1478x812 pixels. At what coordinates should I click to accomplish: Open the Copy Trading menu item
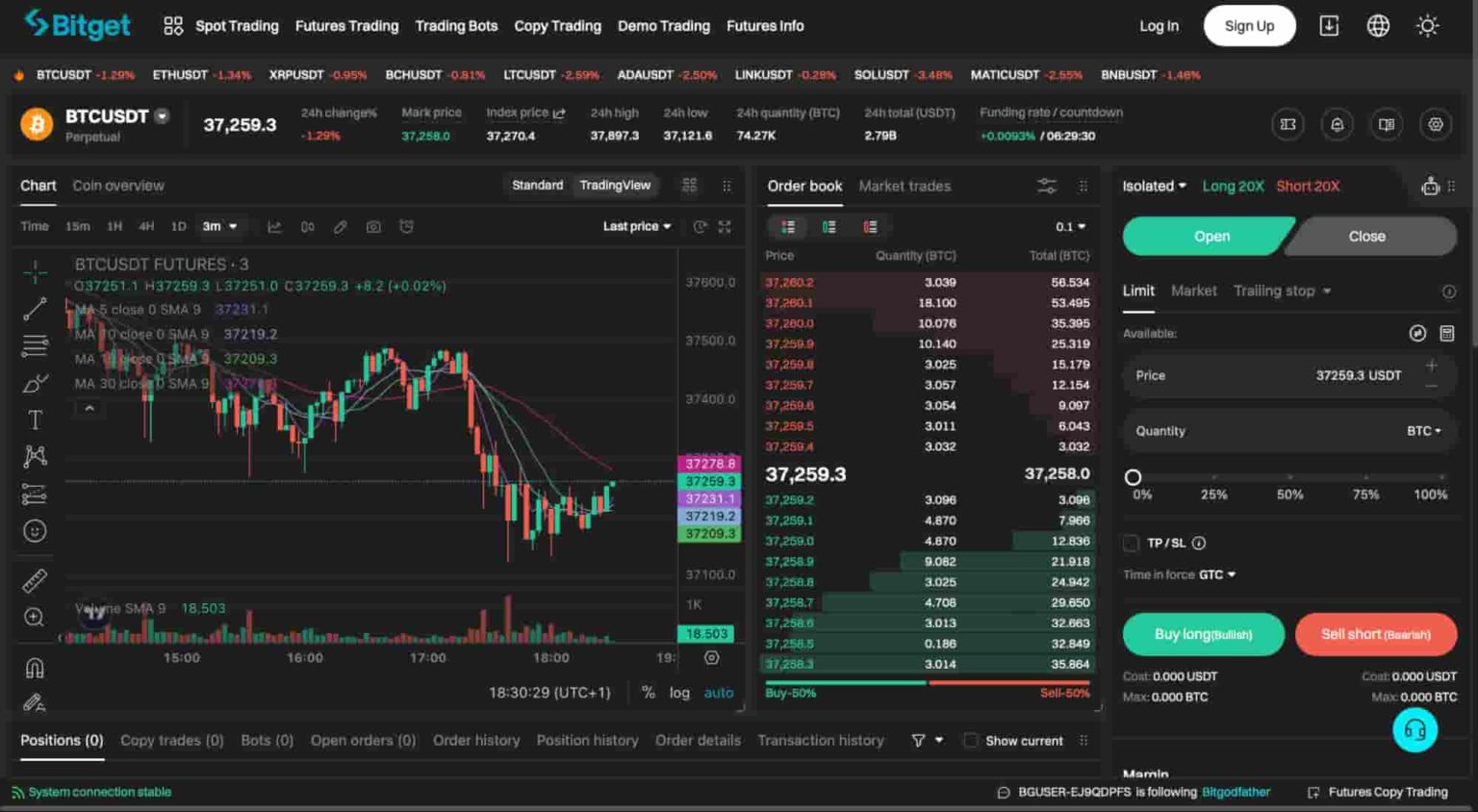558,26
